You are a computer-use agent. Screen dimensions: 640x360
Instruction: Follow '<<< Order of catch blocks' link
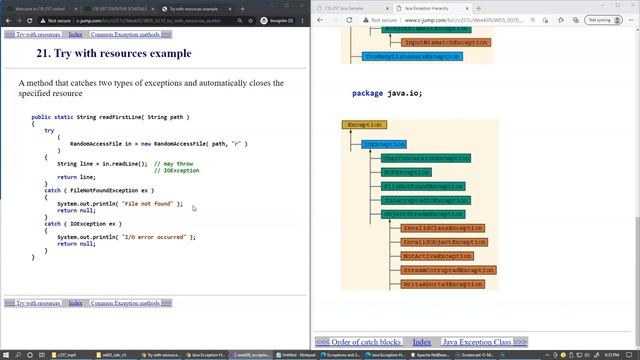[x=359, y=342]
